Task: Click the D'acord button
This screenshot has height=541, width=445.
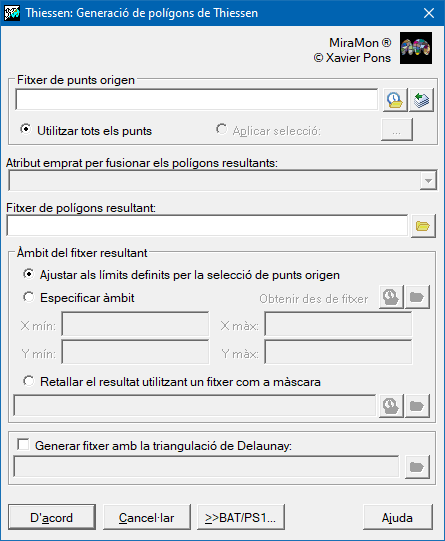Action: (52, 517)
